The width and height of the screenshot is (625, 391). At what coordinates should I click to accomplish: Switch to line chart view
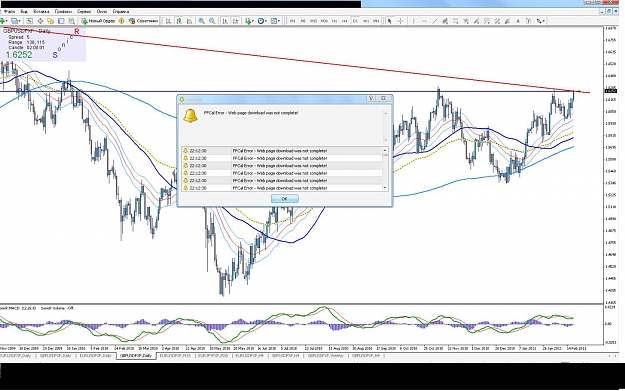[189, 21]
